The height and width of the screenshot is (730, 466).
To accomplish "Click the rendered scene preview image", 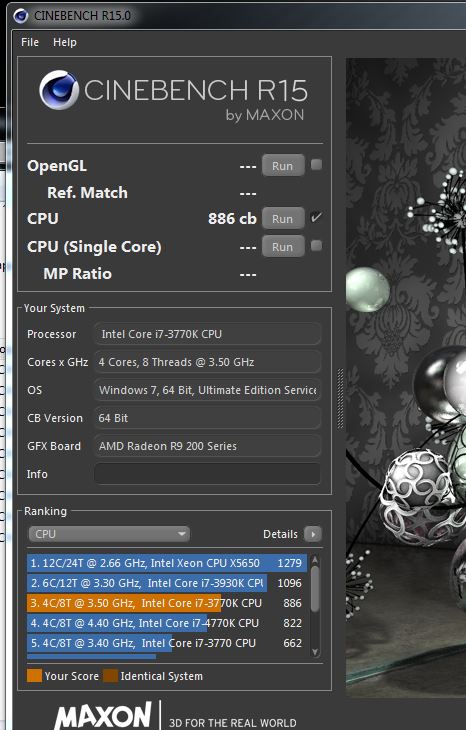I will click(x=405, y=377).
